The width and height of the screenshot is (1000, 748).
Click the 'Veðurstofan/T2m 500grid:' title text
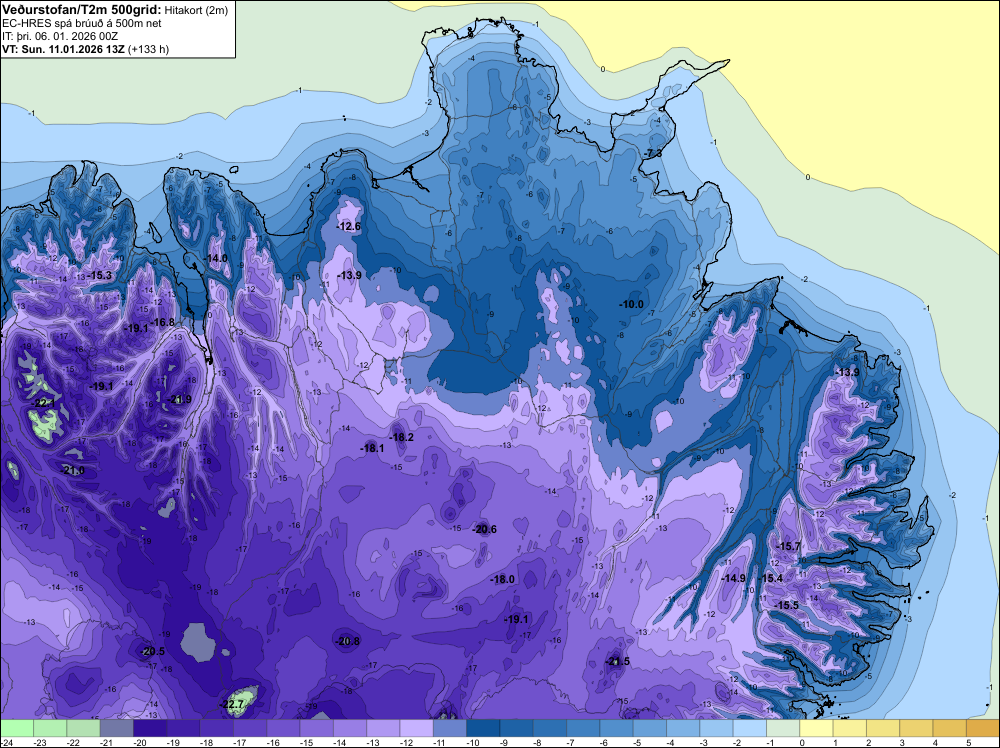pyautogui.click(x=82, y=9)
